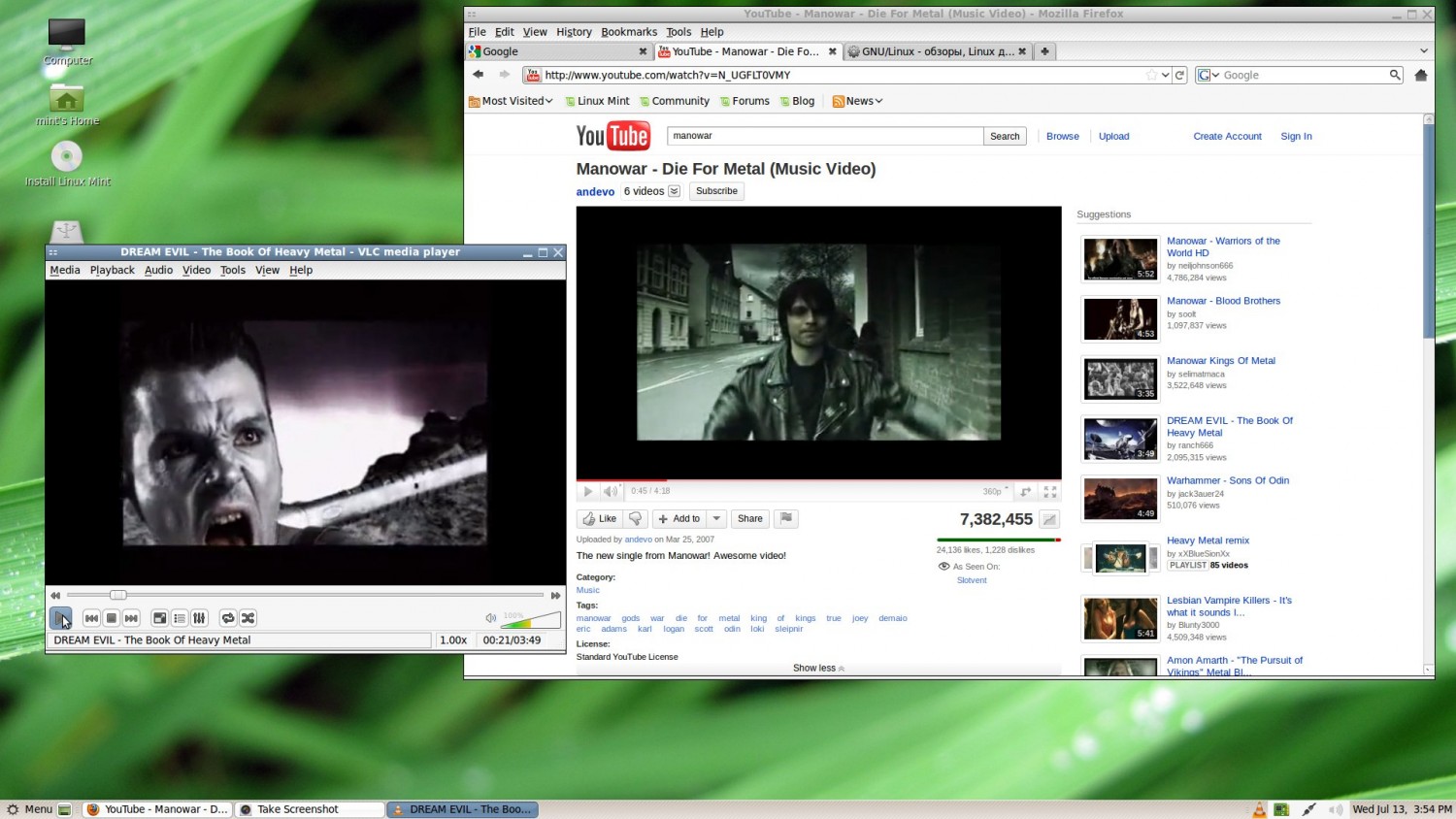
Task: Reload the page in Firefox
Action: pyautogui.click(x=1180, y=75)
